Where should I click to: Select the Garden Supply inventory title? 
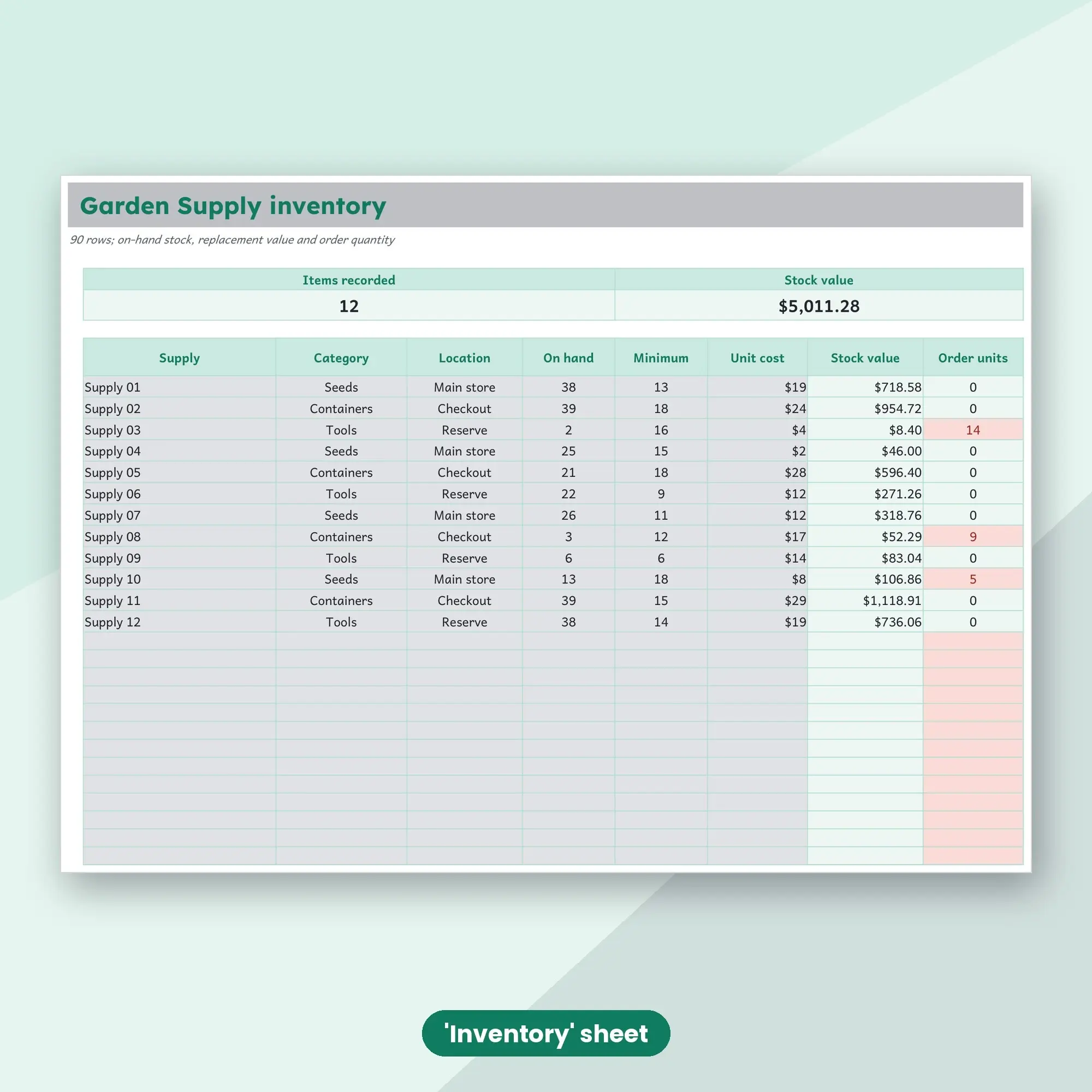(233, 205)
